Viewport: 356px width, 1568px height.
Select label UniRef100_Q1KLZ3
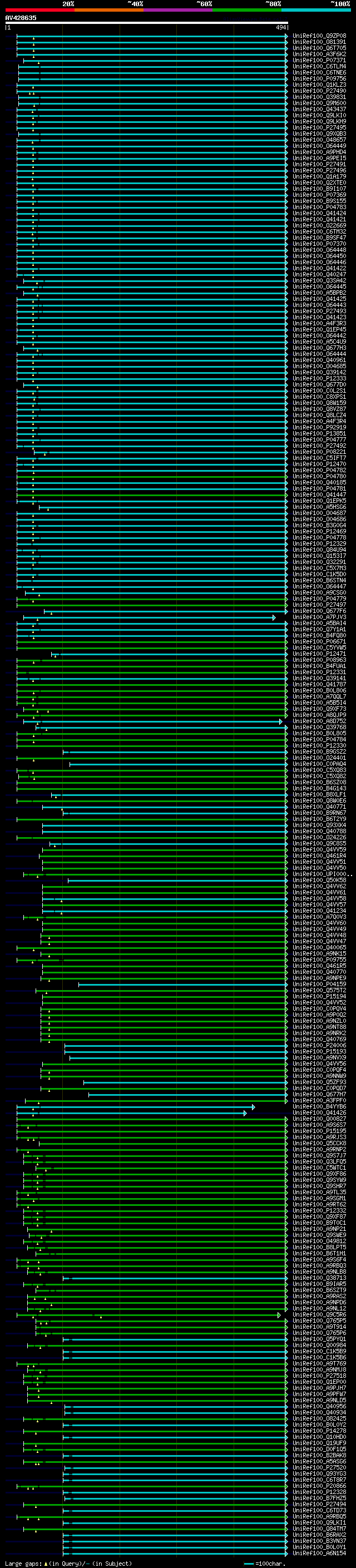[x=319, y=85]
